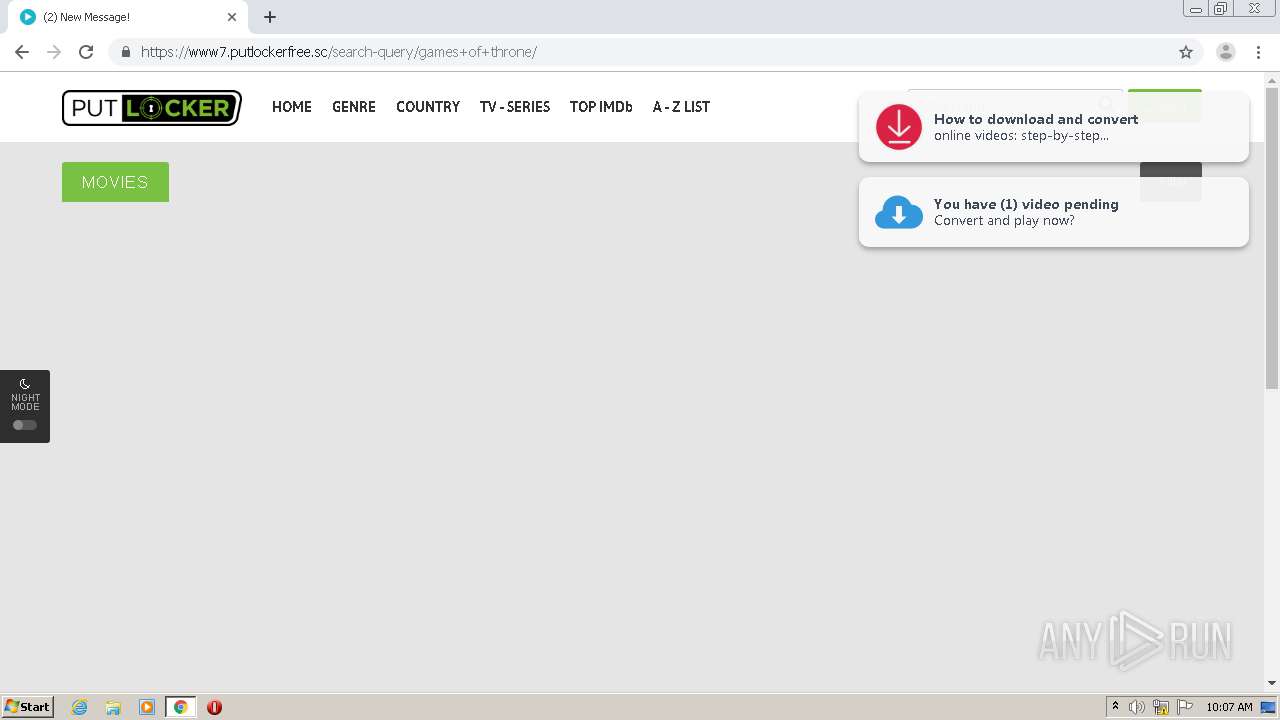The image size is (1280, 720).
Task: Open the COUNTRY menu
Action: click(x=428, y=107)
